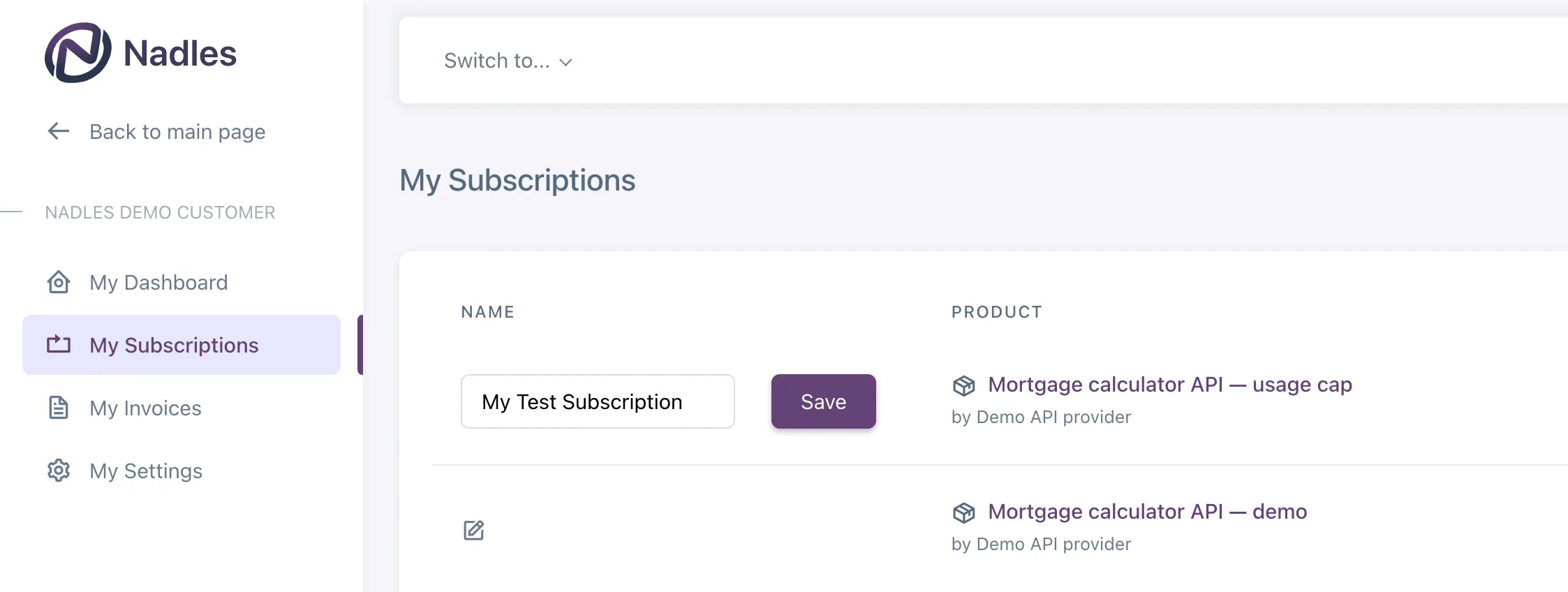Click the My Subscriptions sidebar icon
The image size is (1568, 592).
pyautogui.click(x=59, y=345)
